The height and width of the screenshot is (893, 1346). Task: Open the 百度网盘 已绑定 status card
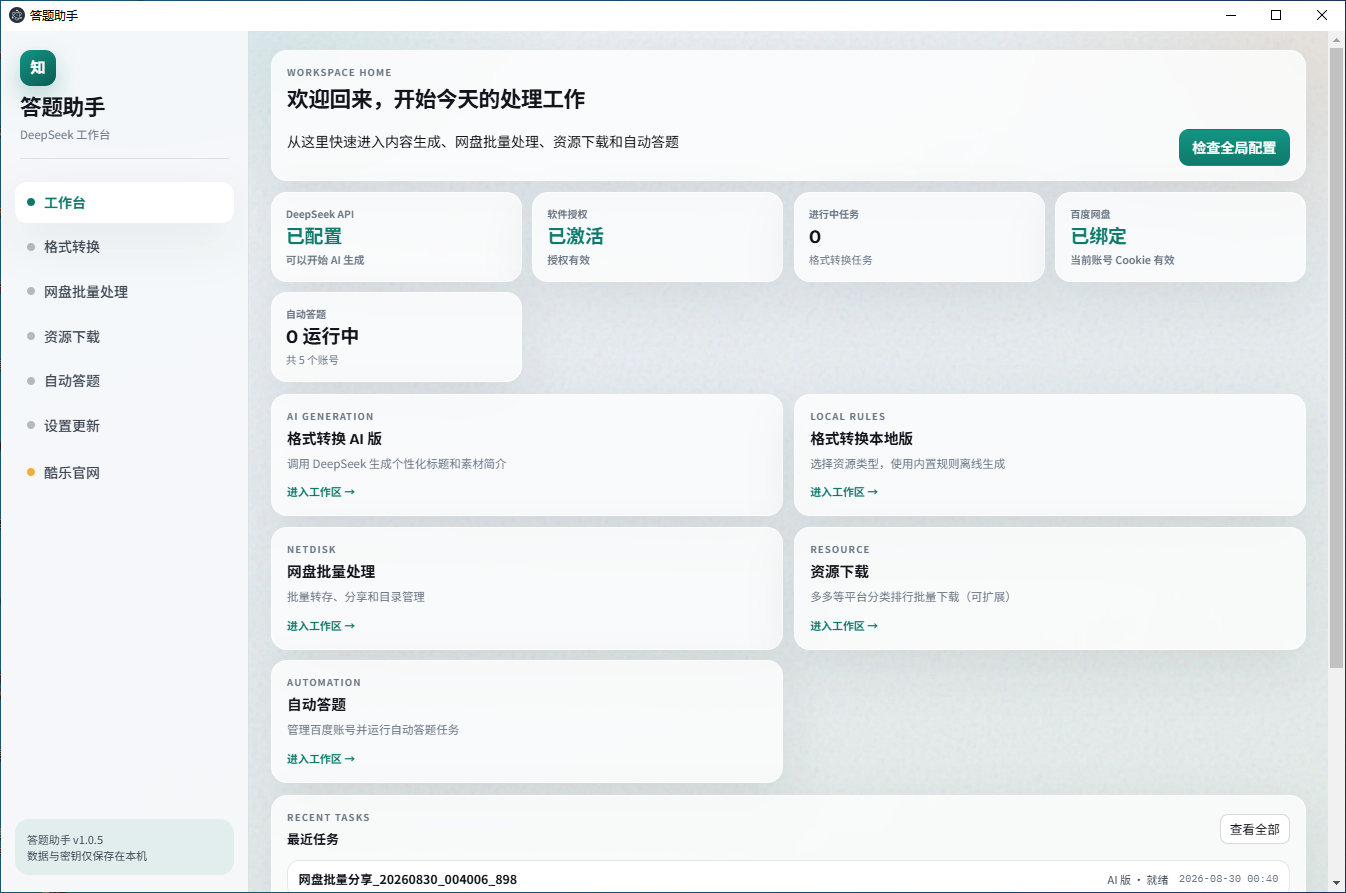[x=1180, y=237]
